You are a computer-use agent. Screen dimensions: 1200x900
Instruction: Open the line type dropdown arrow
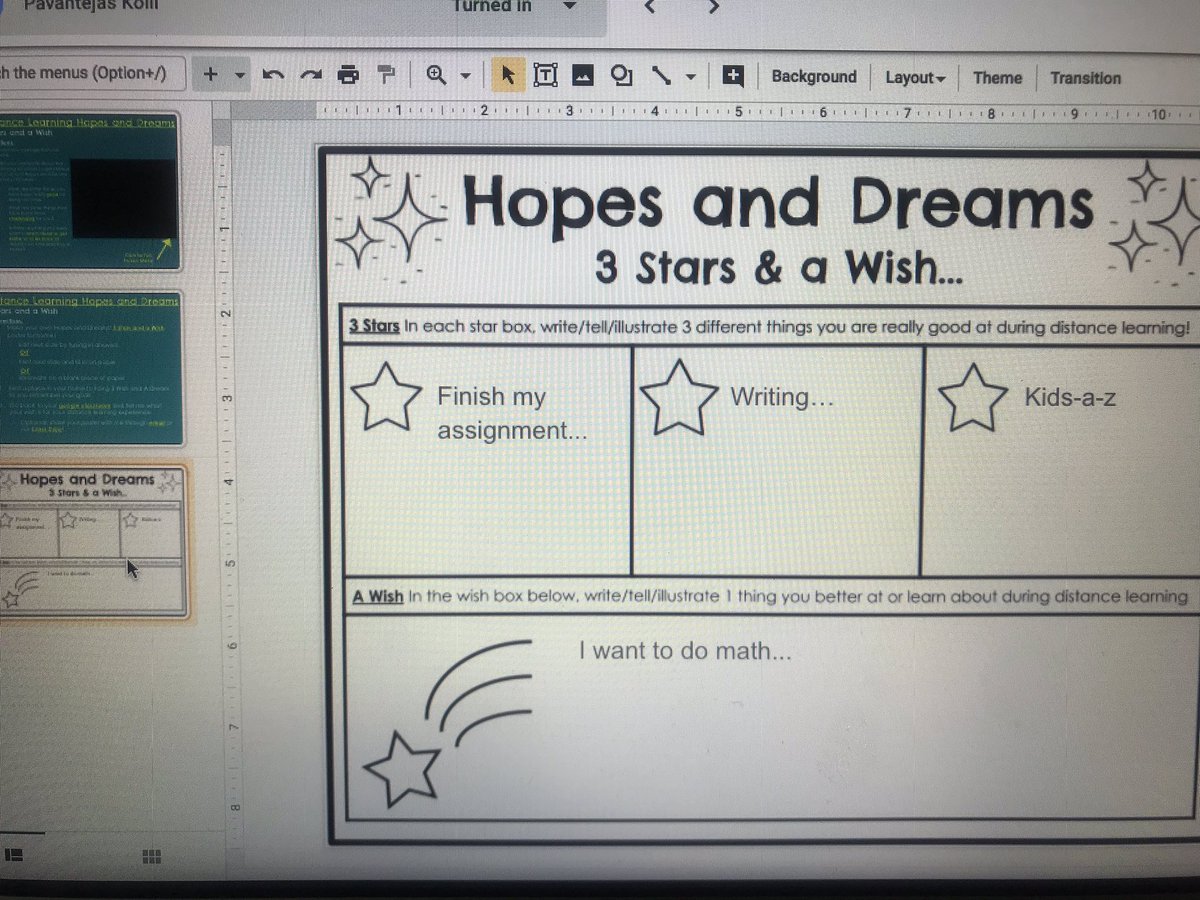tap(690, 76)
